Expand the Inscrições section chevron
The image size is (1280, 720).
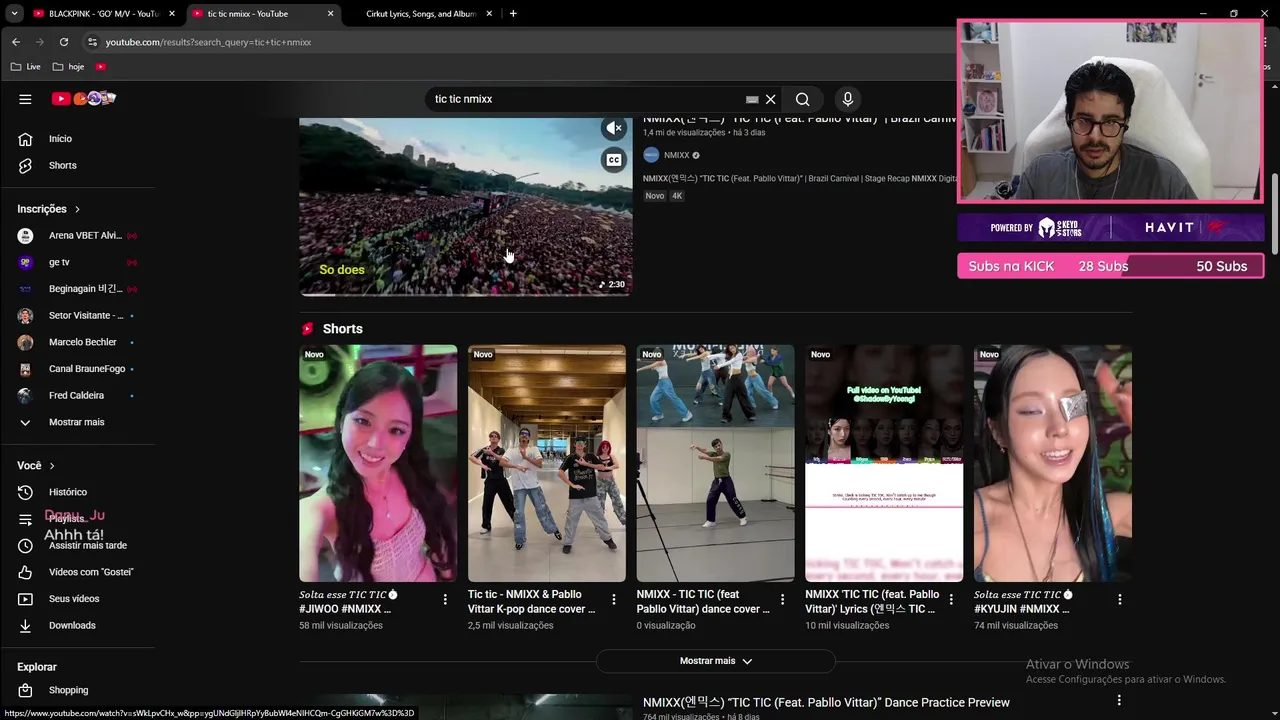click(x=77, y=209)
